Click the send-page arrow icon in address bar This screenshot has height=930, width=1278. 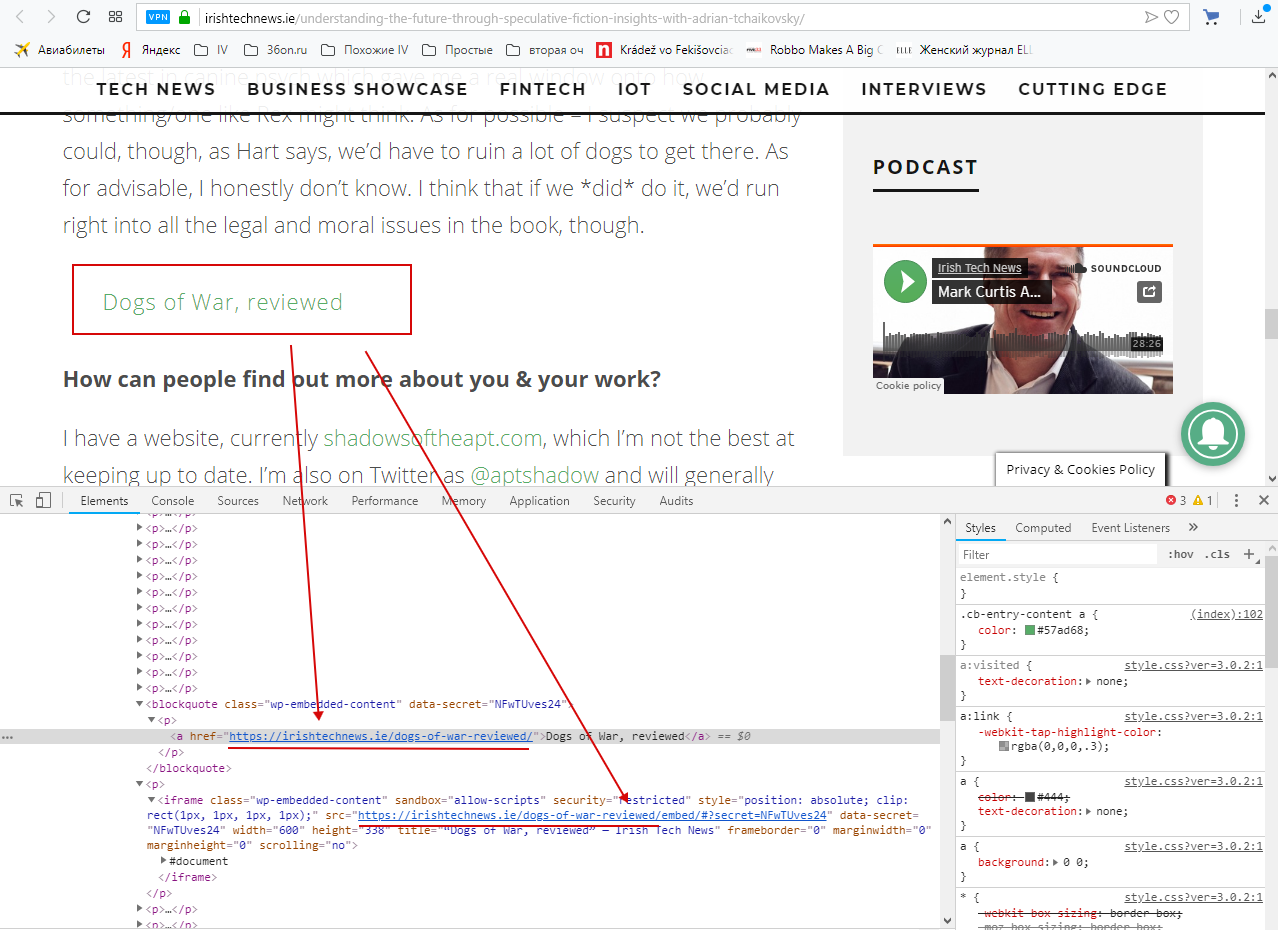(1151, 17)
